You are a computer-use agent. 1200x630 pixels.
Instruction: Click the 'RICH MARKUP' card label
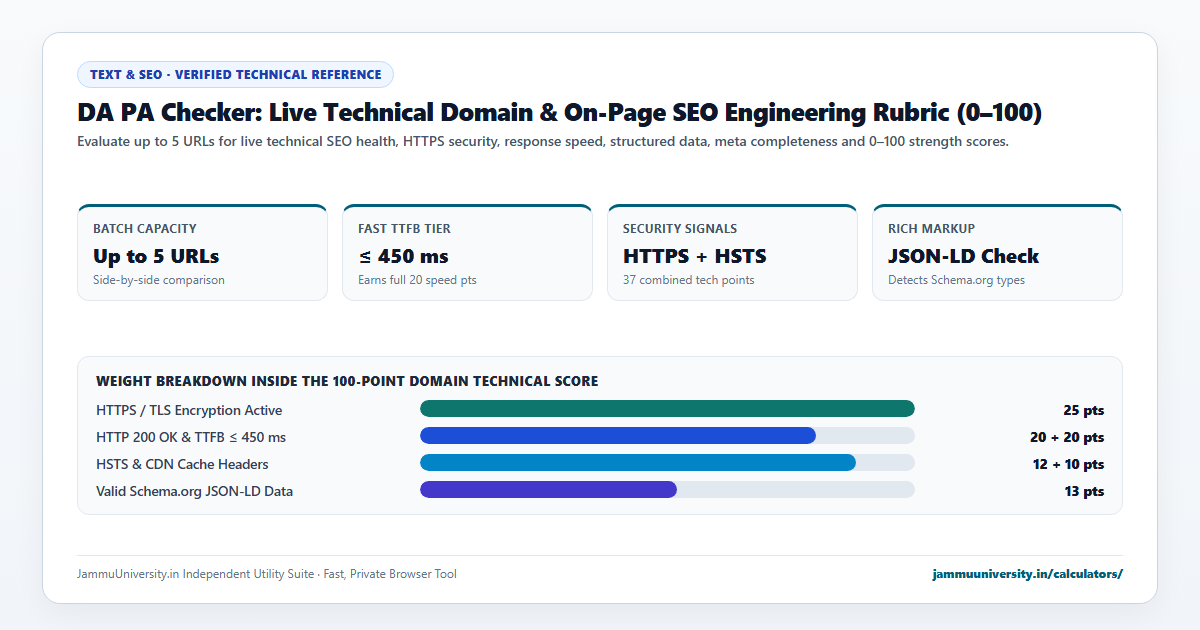click(x=931, y=229)
